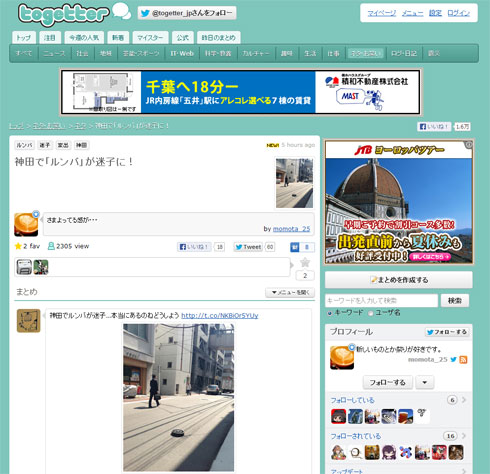
Task: Click the 千葉へ18分 banner ad
Action: [x=241, y=92]
